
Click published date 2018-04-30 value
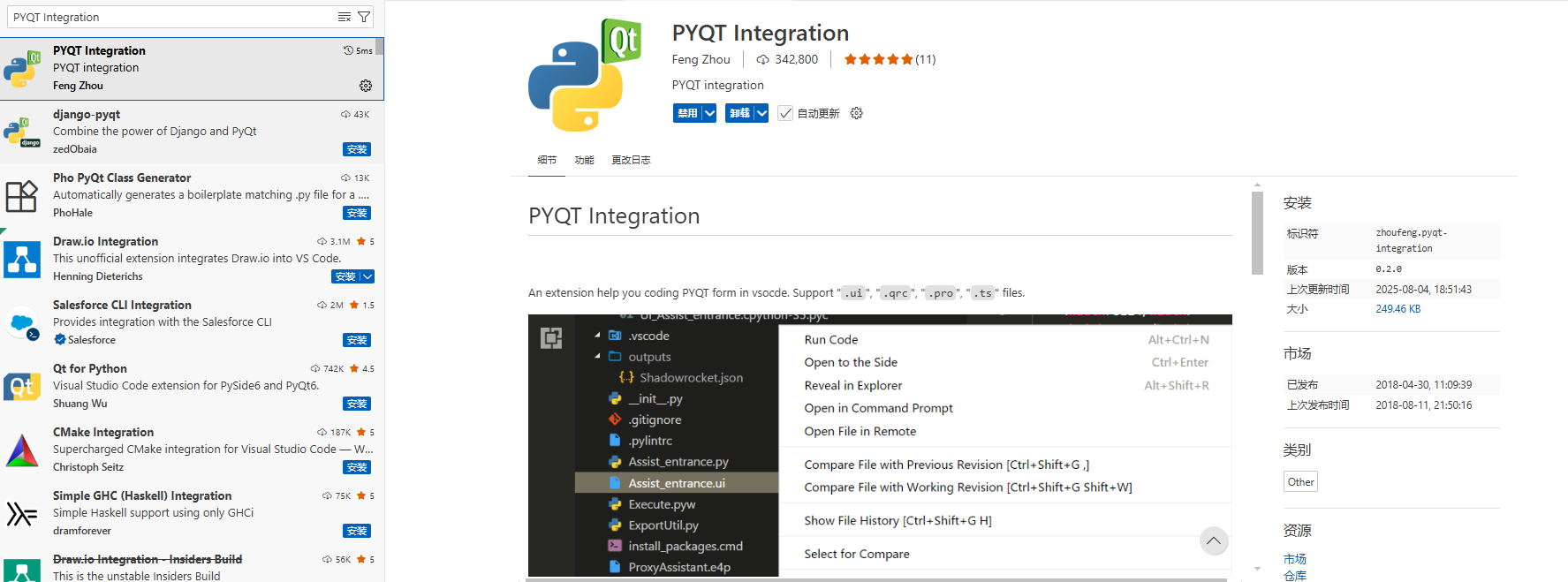tap(1423, 385)
